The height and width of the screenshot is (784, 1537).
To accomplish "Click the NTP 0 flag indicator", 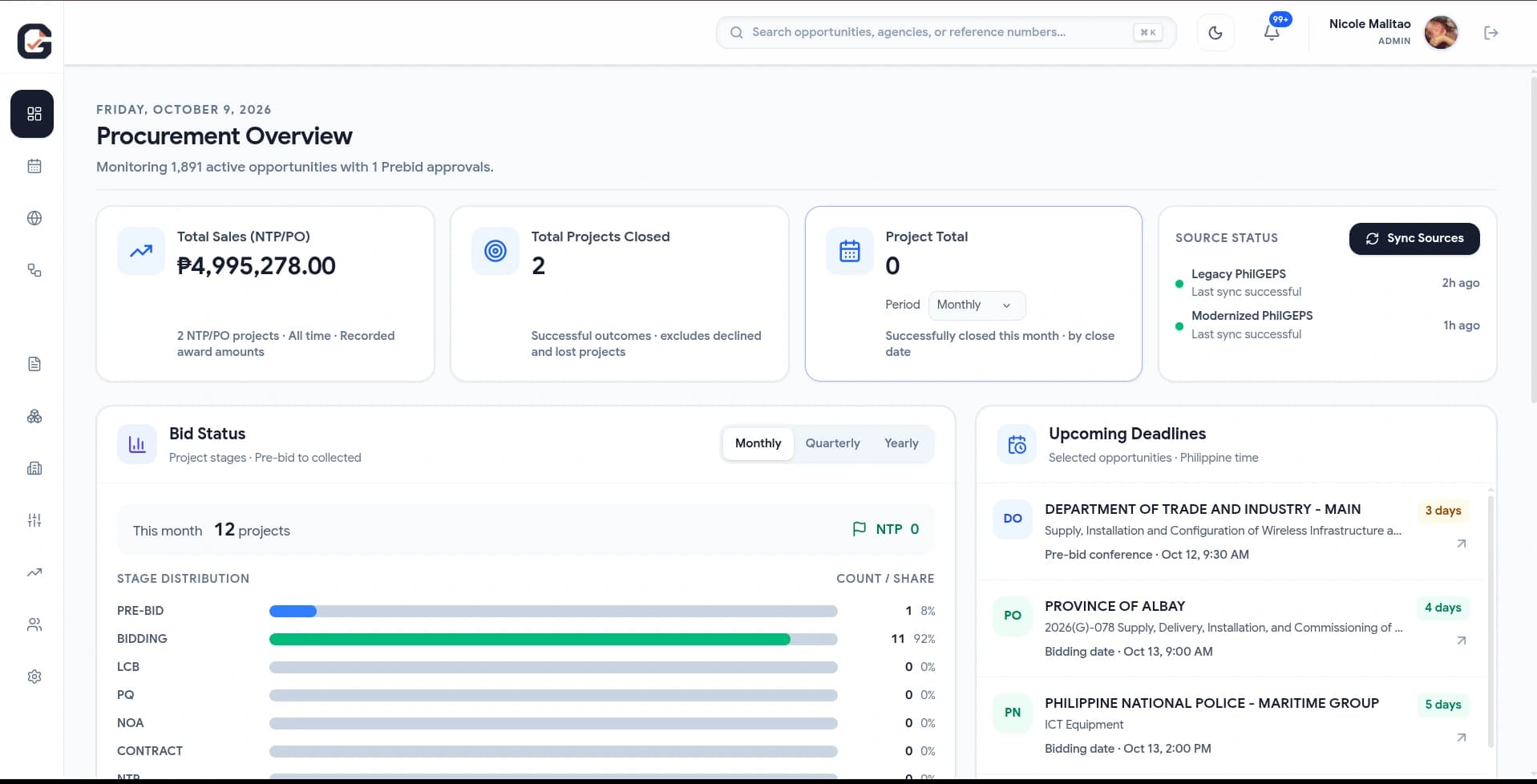I will pyautogui.click(x=886, y=529).
